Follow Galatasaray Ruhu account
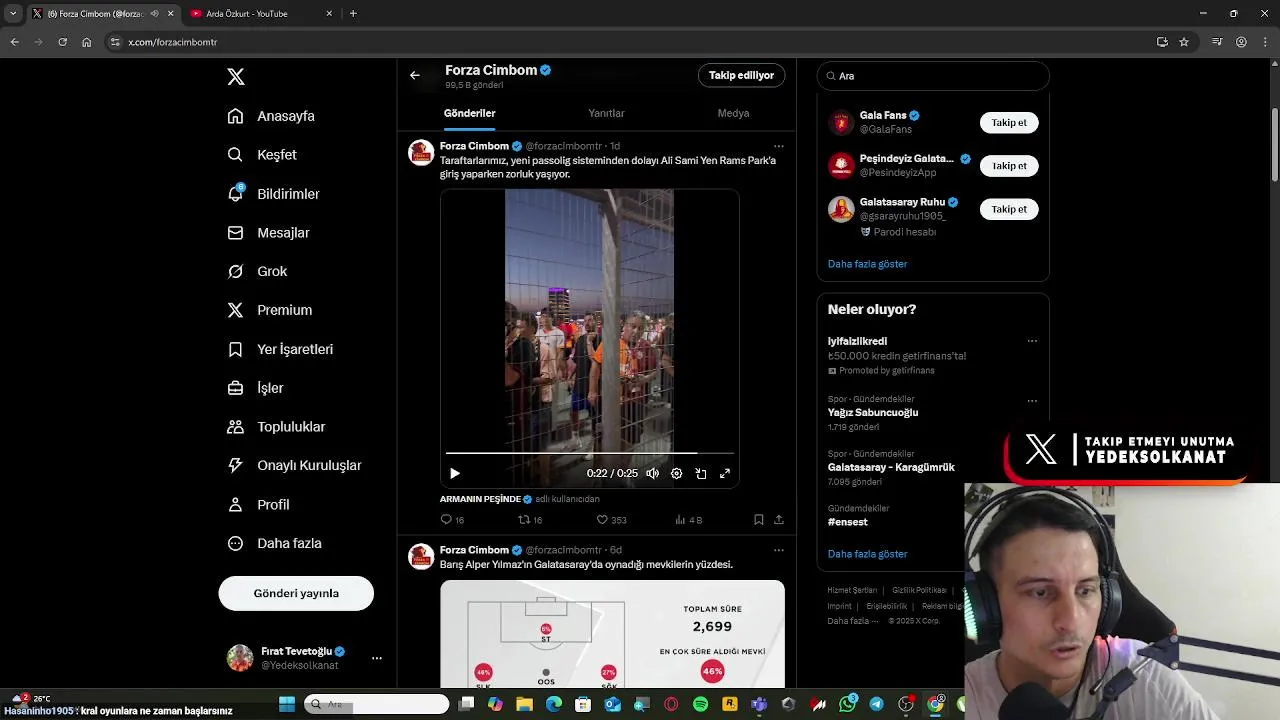Screen dimensions: 1280x720 [1009, 209]
